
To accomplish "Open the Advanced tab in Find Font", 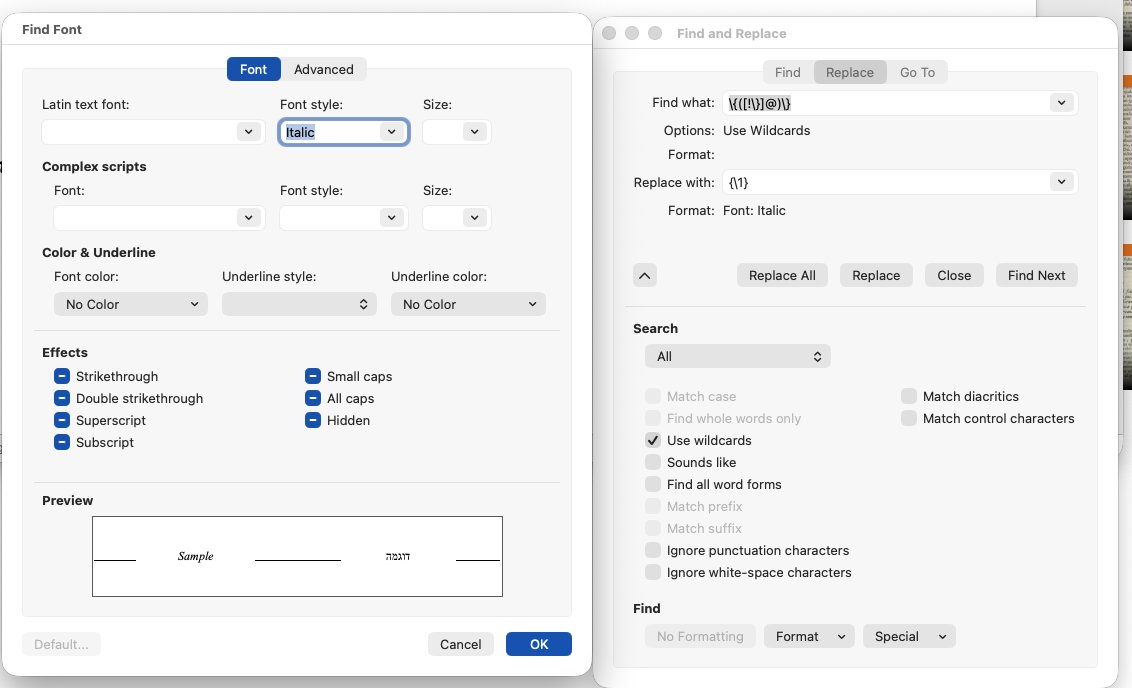I will 323,69.
